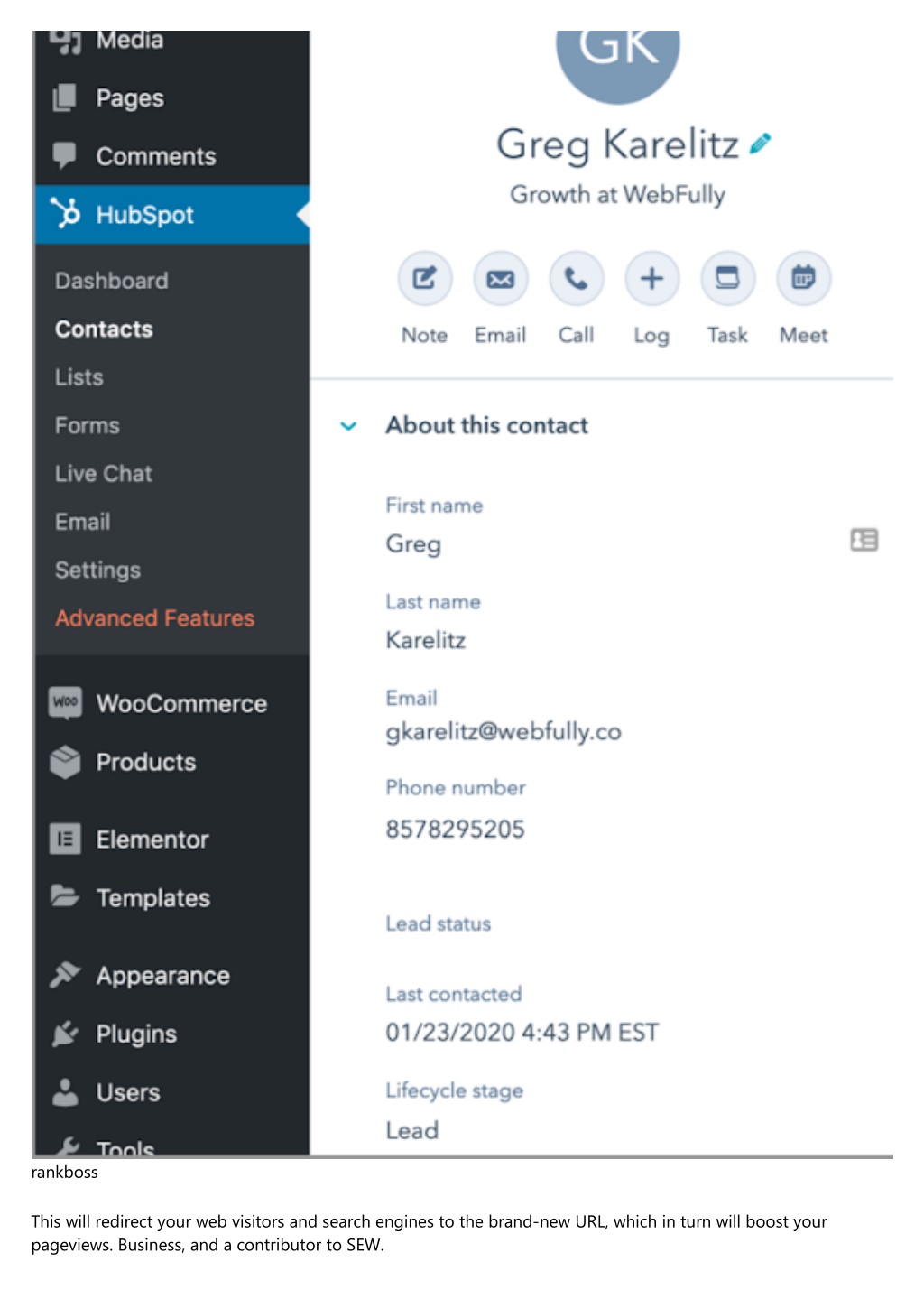Click the Phone number field value

point(455,830)
